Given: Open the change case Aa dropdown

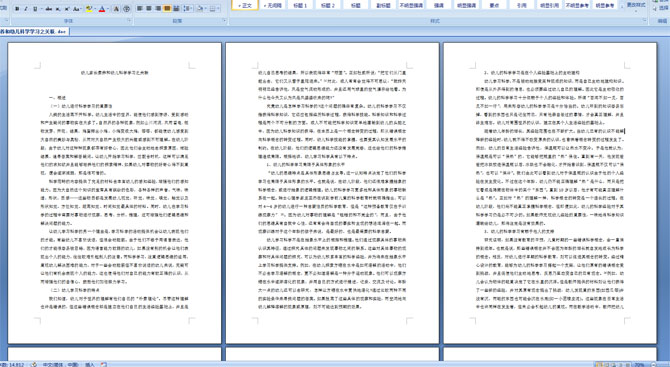Looking at the screenshot, I should tap(77, 9).
